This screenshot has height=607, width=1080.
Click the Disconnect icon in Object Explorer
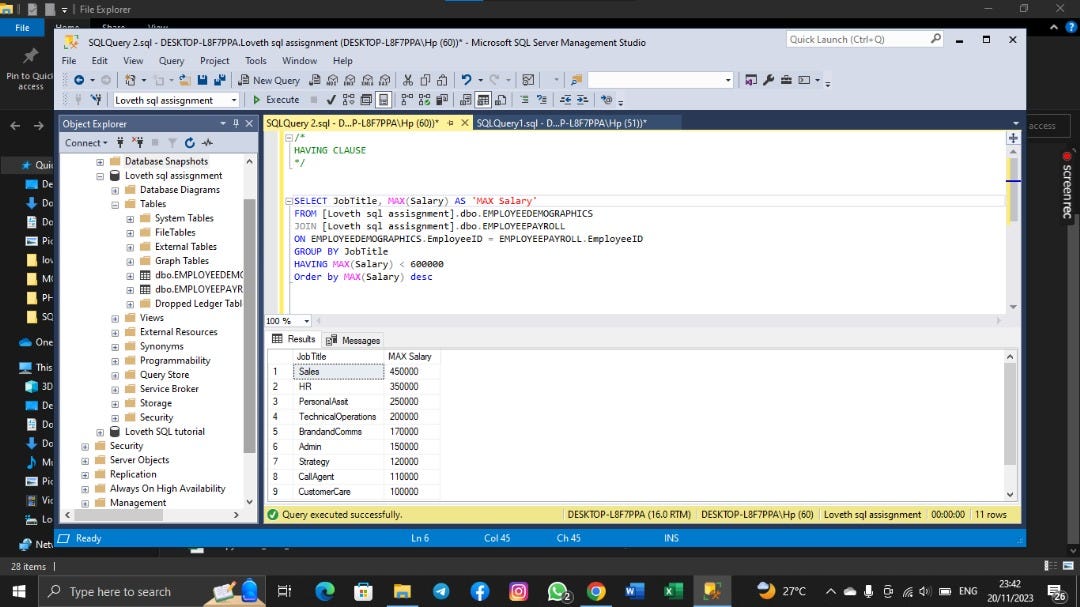[x=139, y=142]
